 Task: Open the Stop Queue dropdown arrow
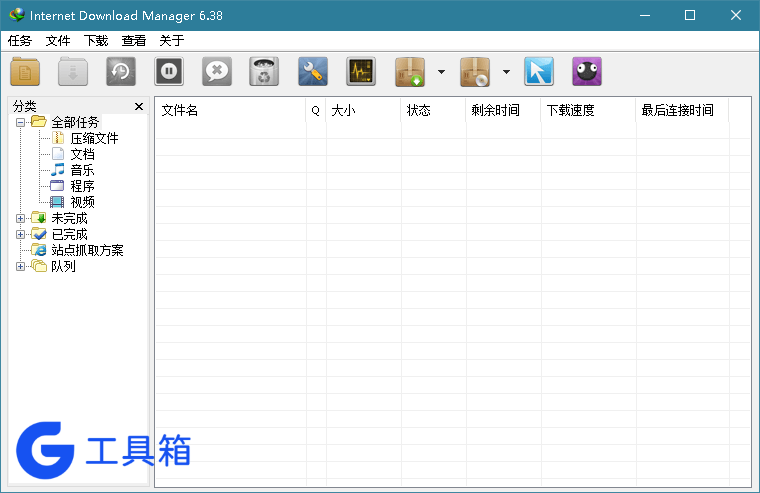[x=506, y=72]
